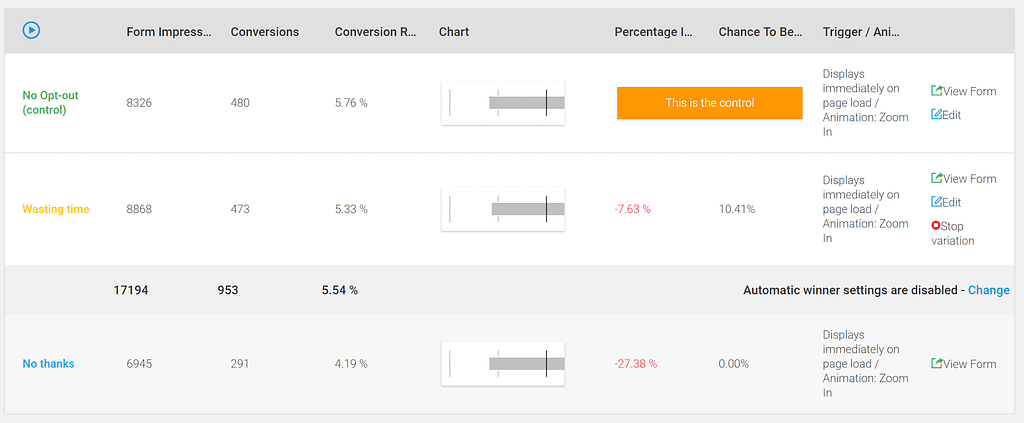Sort by Conversions column header
The height and width of the screenshot is (423, 1024).
pos(264,32)
